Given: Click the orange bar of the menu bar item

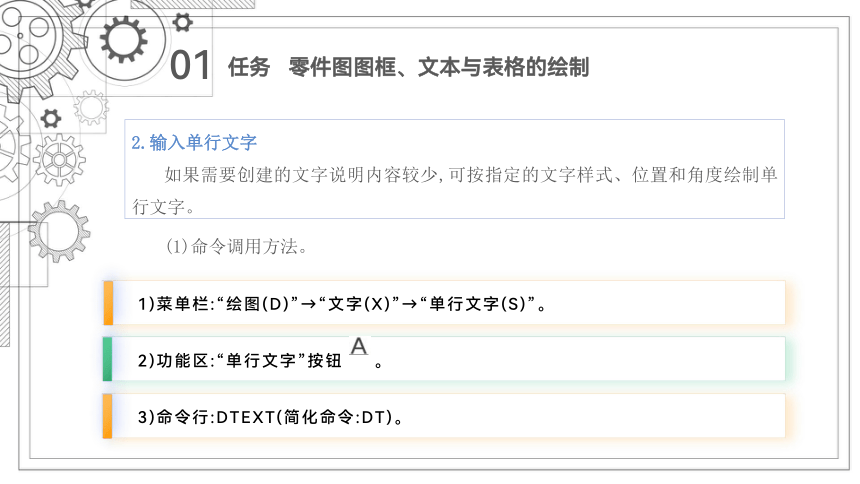Looking at the screenshot, I should point(108,303).
